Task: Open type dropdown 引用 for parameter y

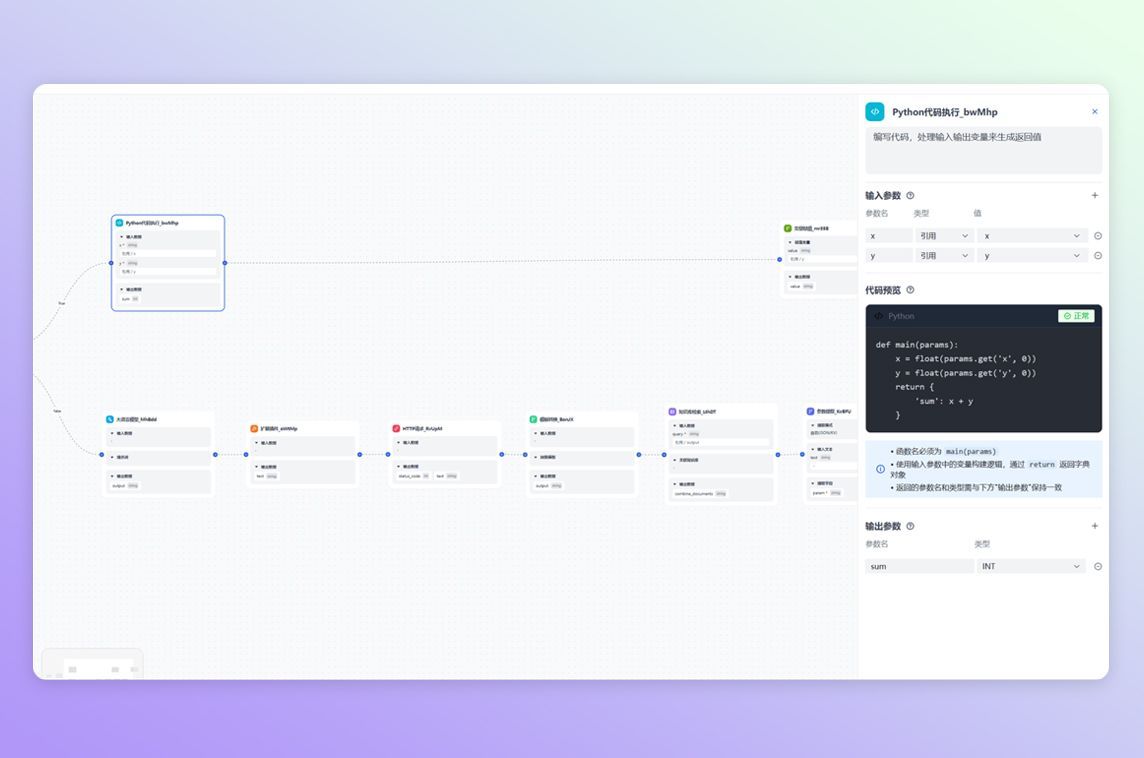Action: (x=943, y=255)
